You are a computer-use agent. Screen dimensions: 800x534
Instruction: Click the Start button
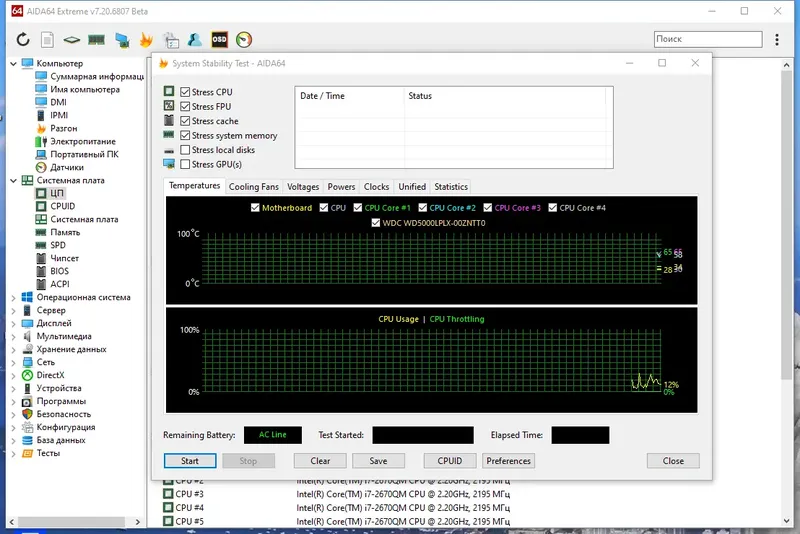[190, 461]
